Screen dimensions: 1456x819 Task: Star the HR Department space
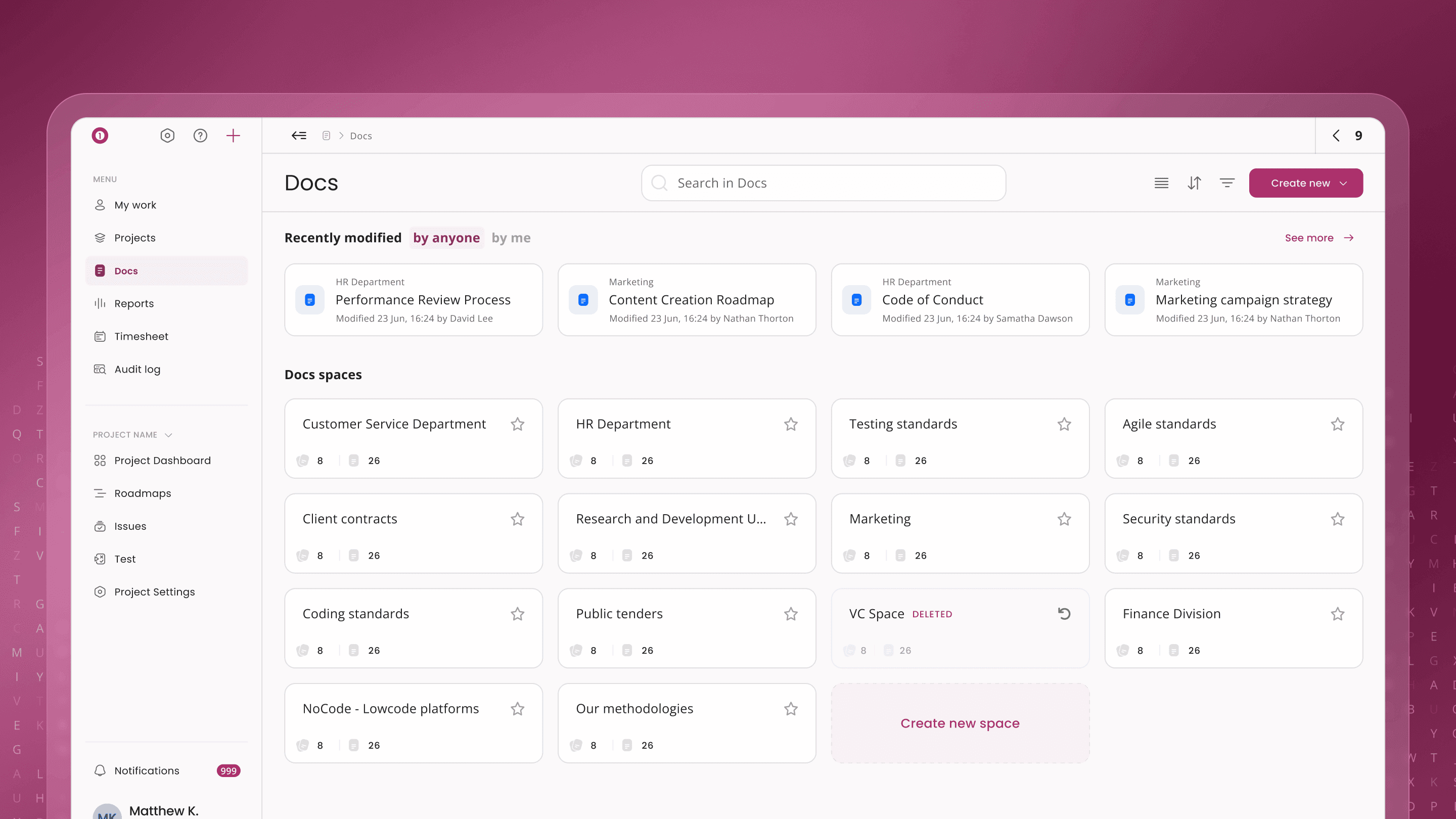791,424
